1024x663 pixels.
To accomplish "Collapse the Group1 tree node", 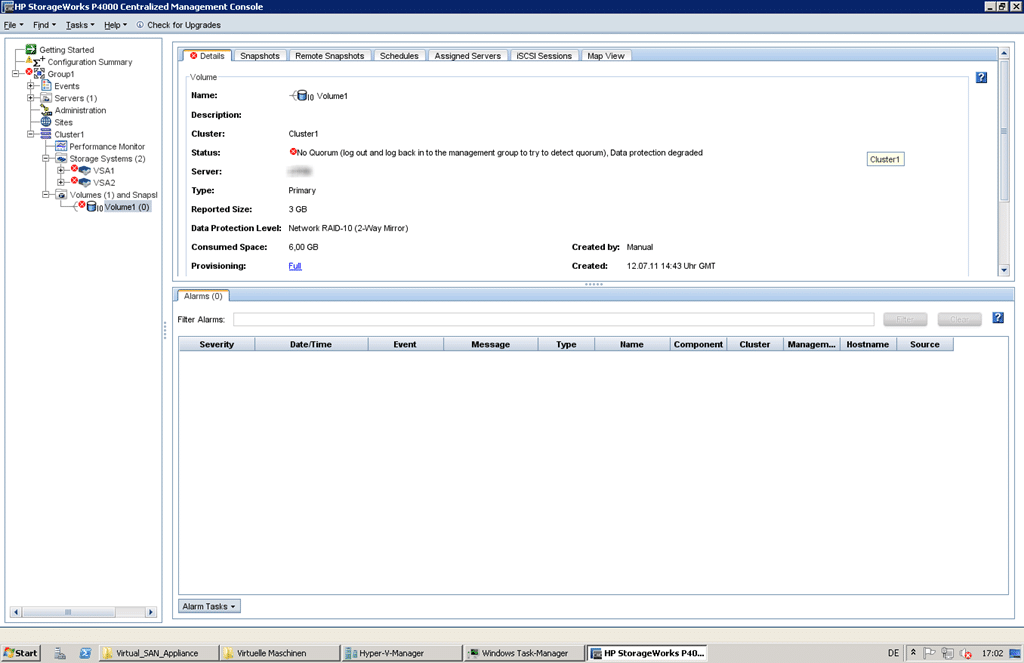I will [x=16, y=74].
